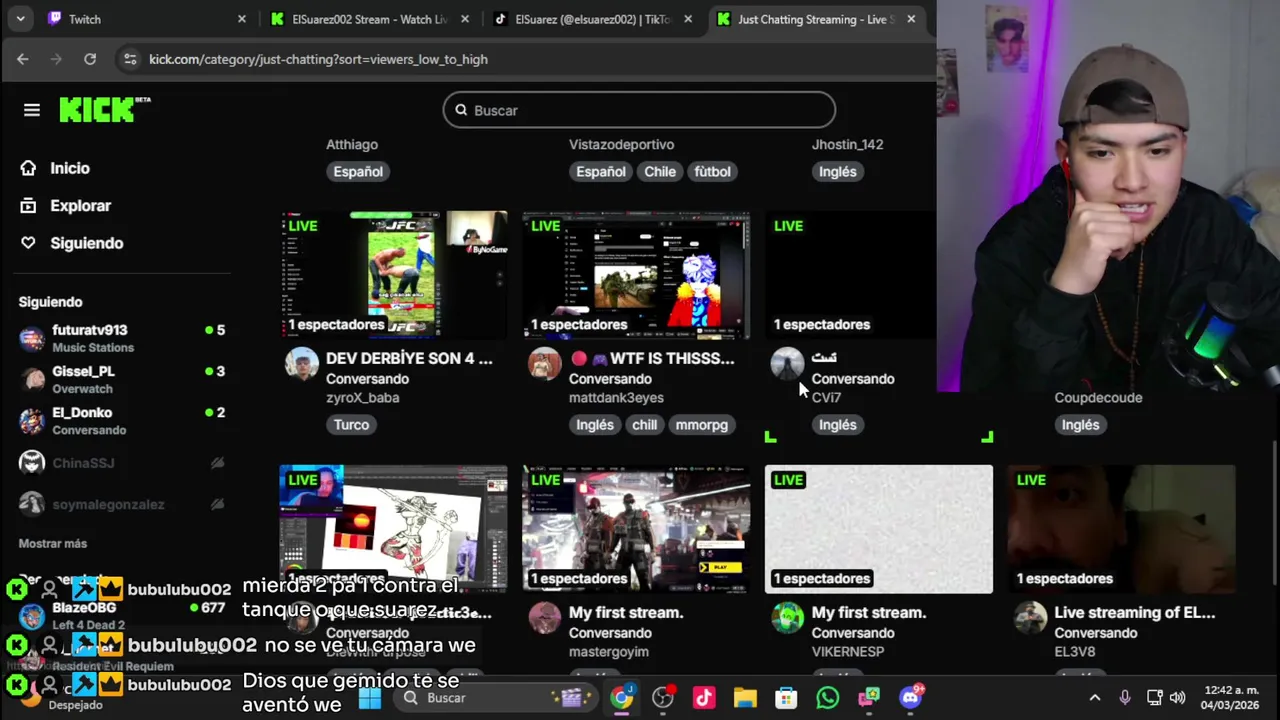The image size is (1280, 720).
Task: Open the zyroX_baba username link
Action: tap(362, 398)
